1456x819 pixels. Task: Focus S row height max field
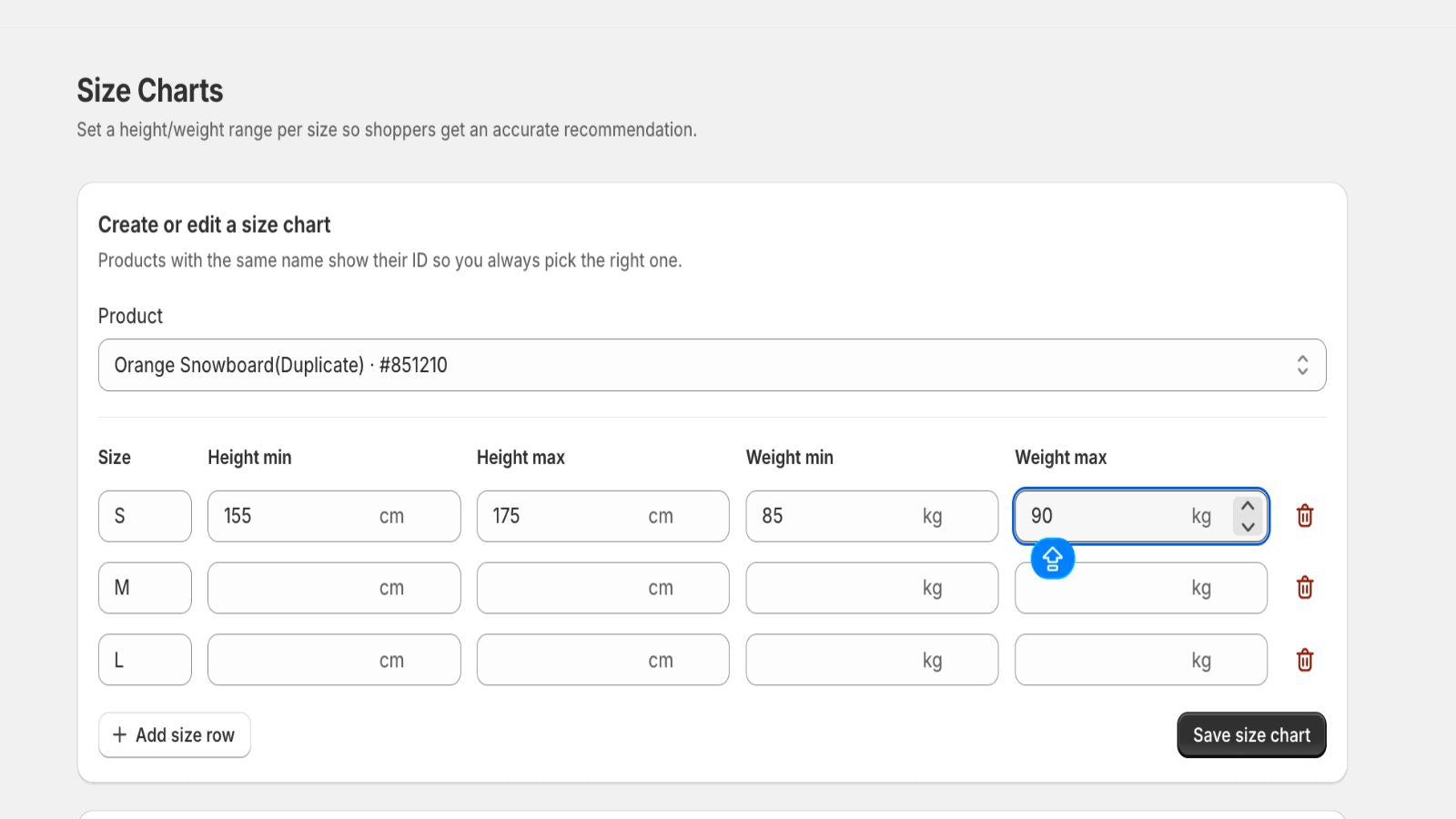(x=602, y=516)
